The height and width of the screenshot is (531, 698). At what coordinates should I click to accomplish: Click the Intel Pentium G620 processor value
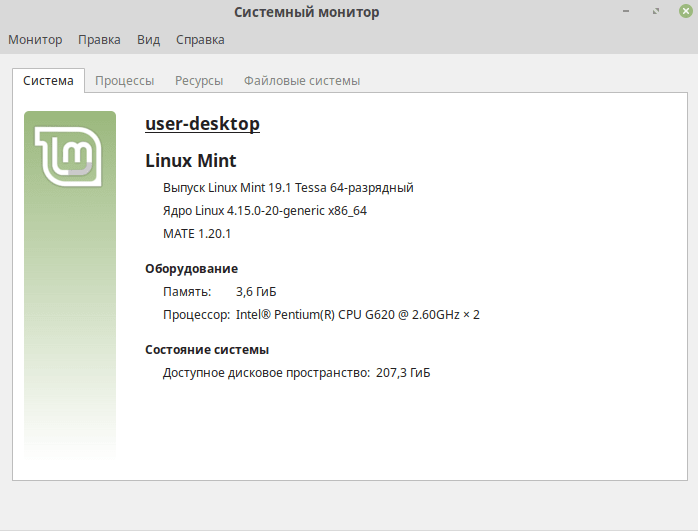pos(357,315)
